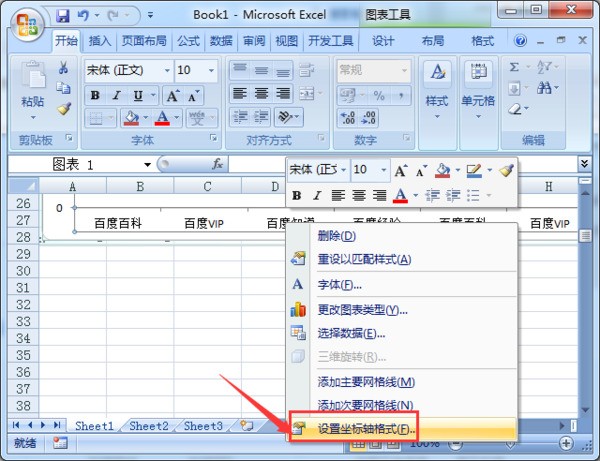
Task: Choose 添加主要网格线(M) from context menu
Action: coord(402,382)
